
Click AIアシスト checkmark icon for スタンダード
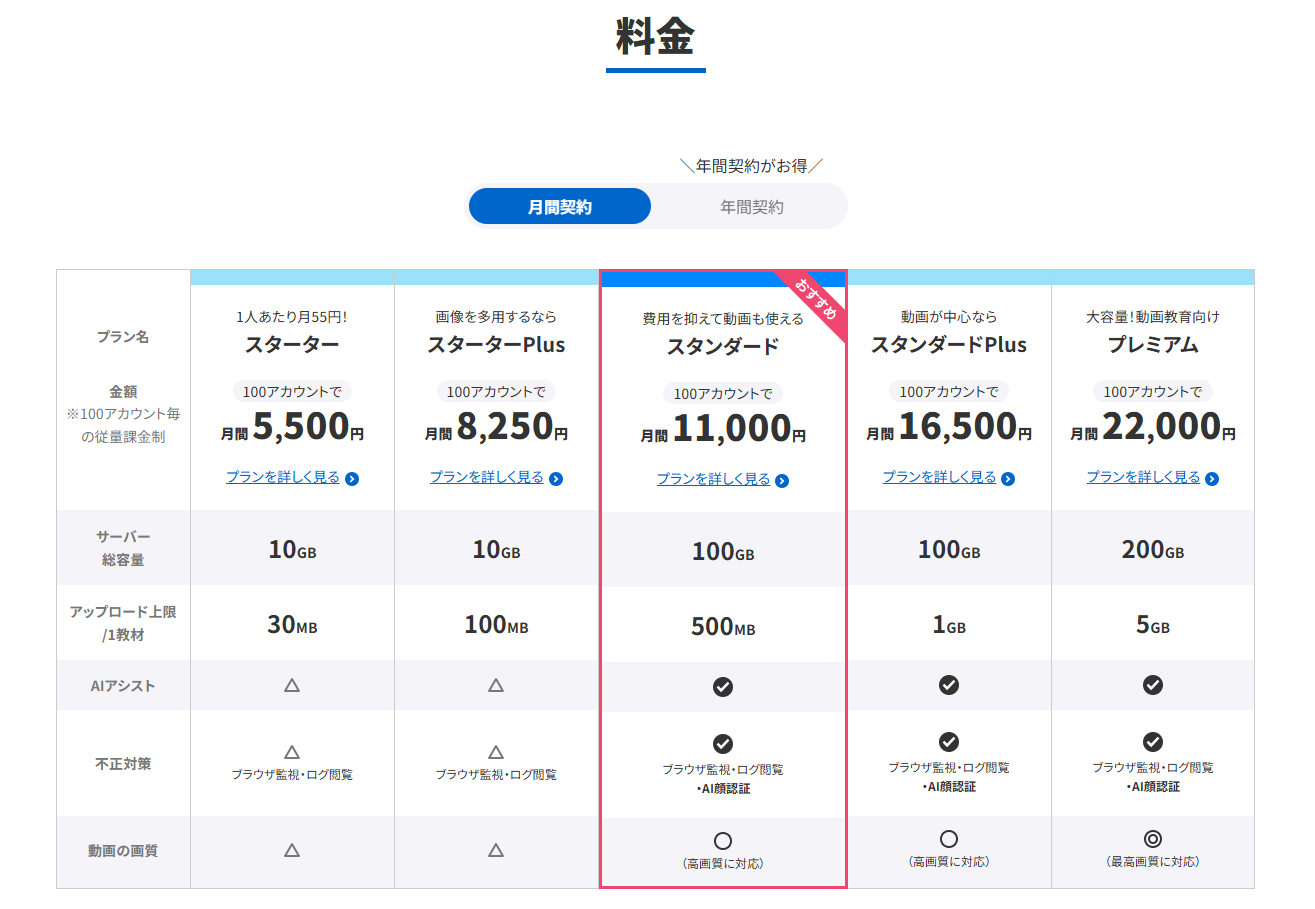click(x=723, y=687)
